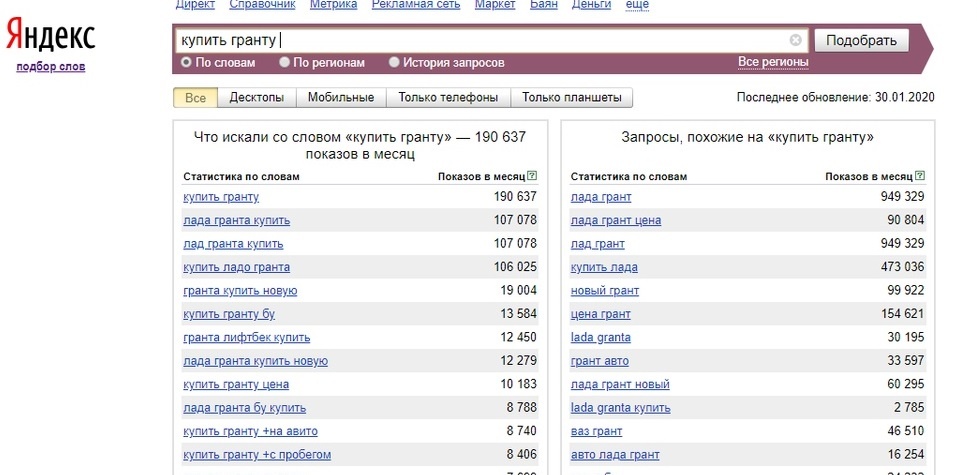Click the 'Подобрать' button
Image resolution: width=977 pixels, height=475 pixels.
[862, 41]
